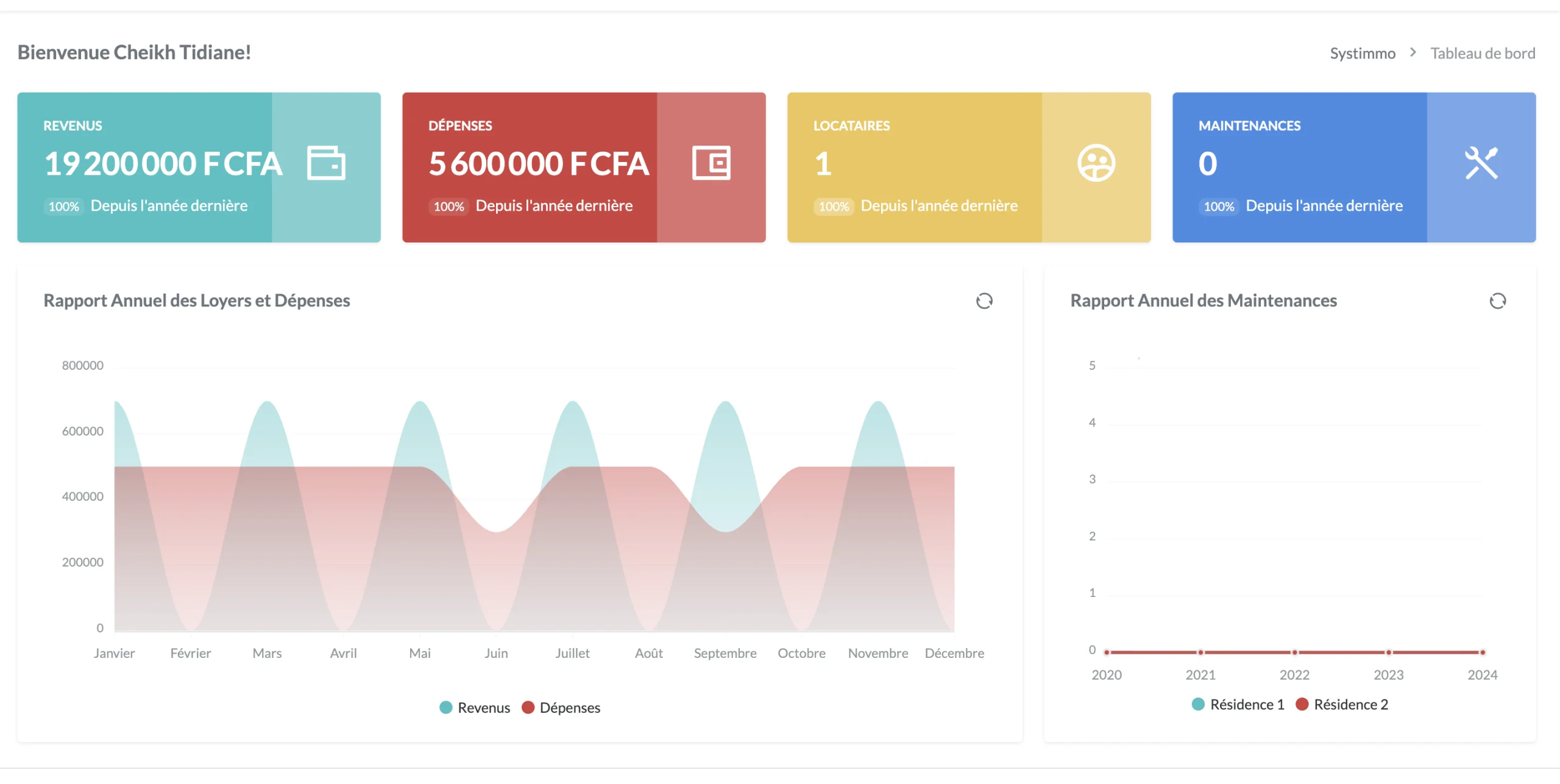1560x784 pixels.
Task: Click the Juillet axis label
Action: point(573,653)
